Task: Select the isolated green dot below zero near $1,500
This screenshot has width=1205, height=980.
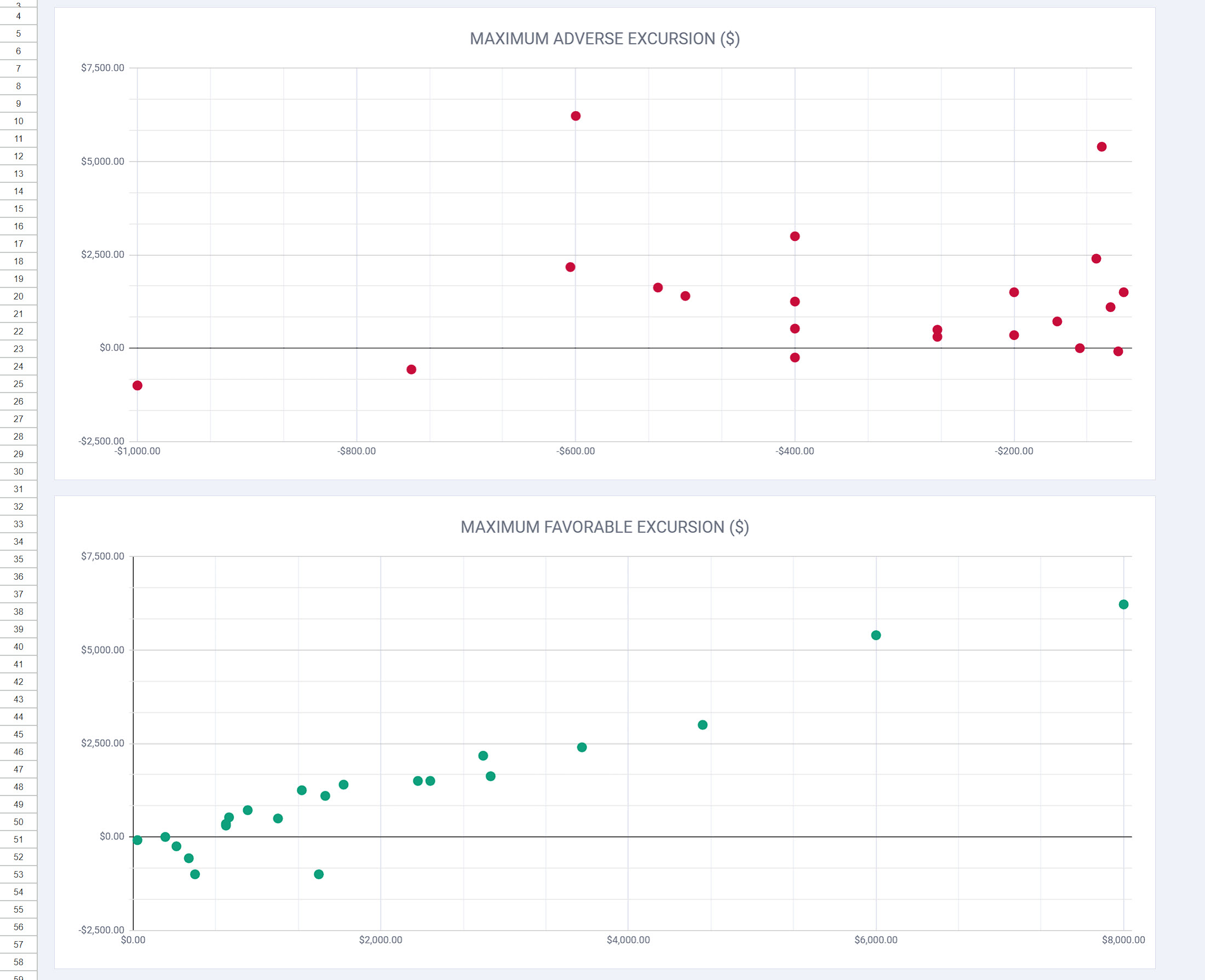Action: [x=318, y=874]
